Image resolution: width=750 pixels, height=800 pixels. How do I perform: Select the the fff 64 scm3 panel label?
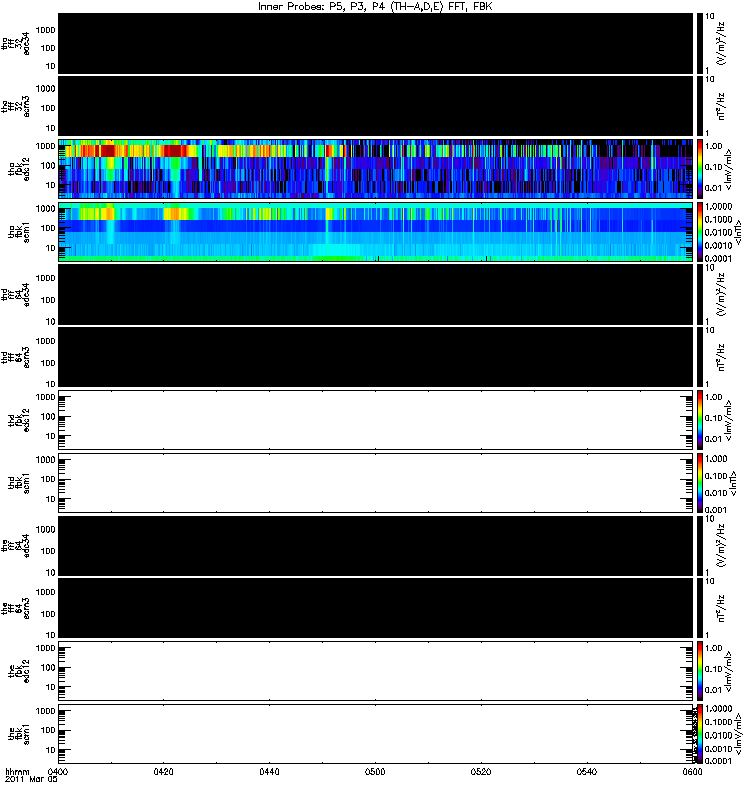point(15,608)
